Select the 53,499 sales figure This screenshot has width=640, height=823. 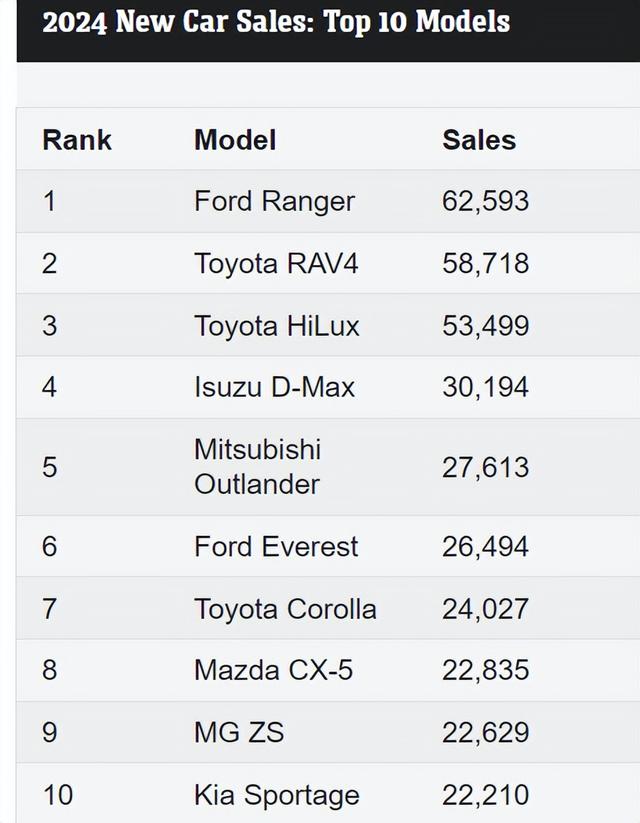485,325
